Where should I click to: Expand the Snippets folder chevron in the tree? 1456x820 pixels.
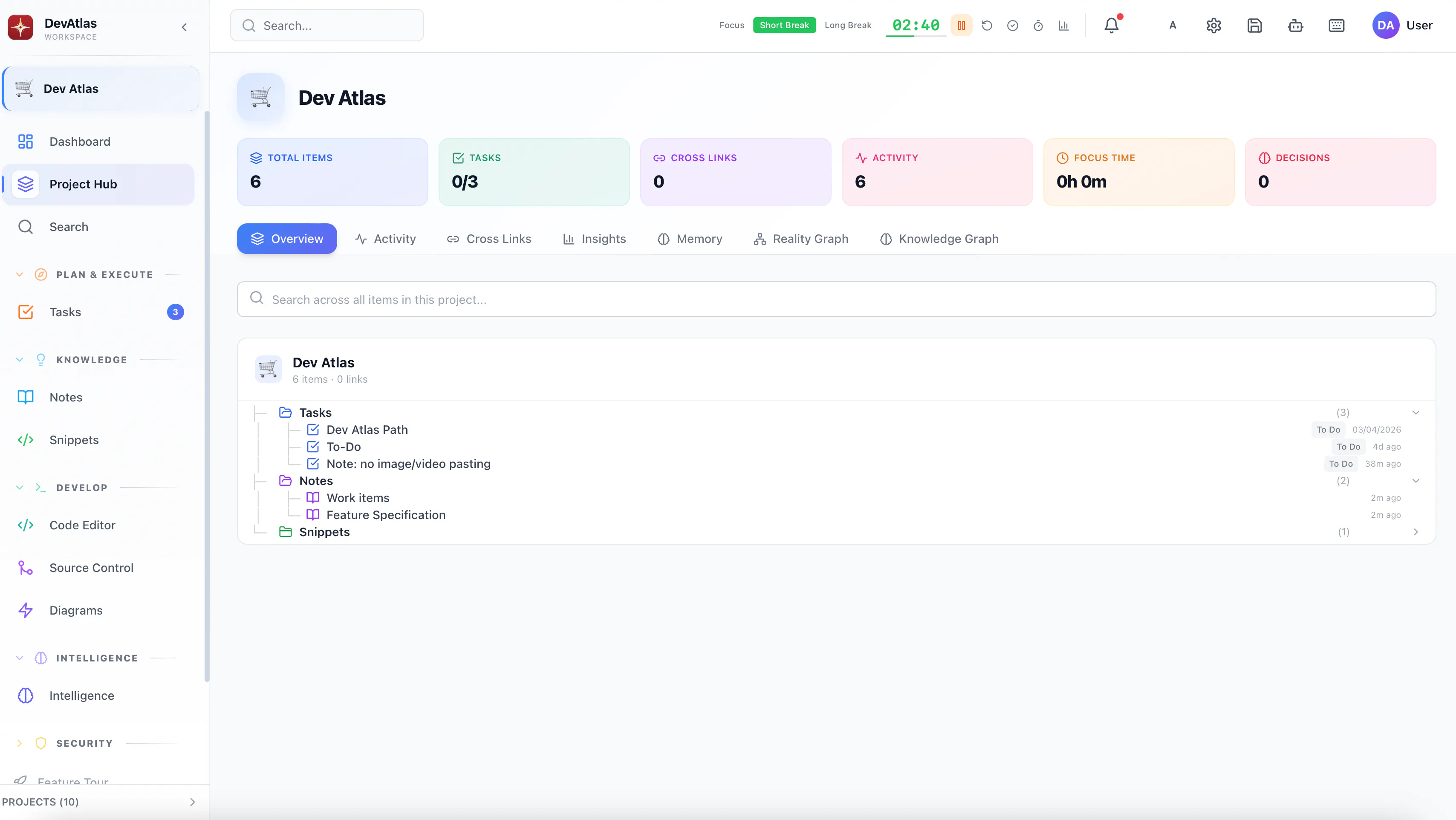coord(1416,532)
